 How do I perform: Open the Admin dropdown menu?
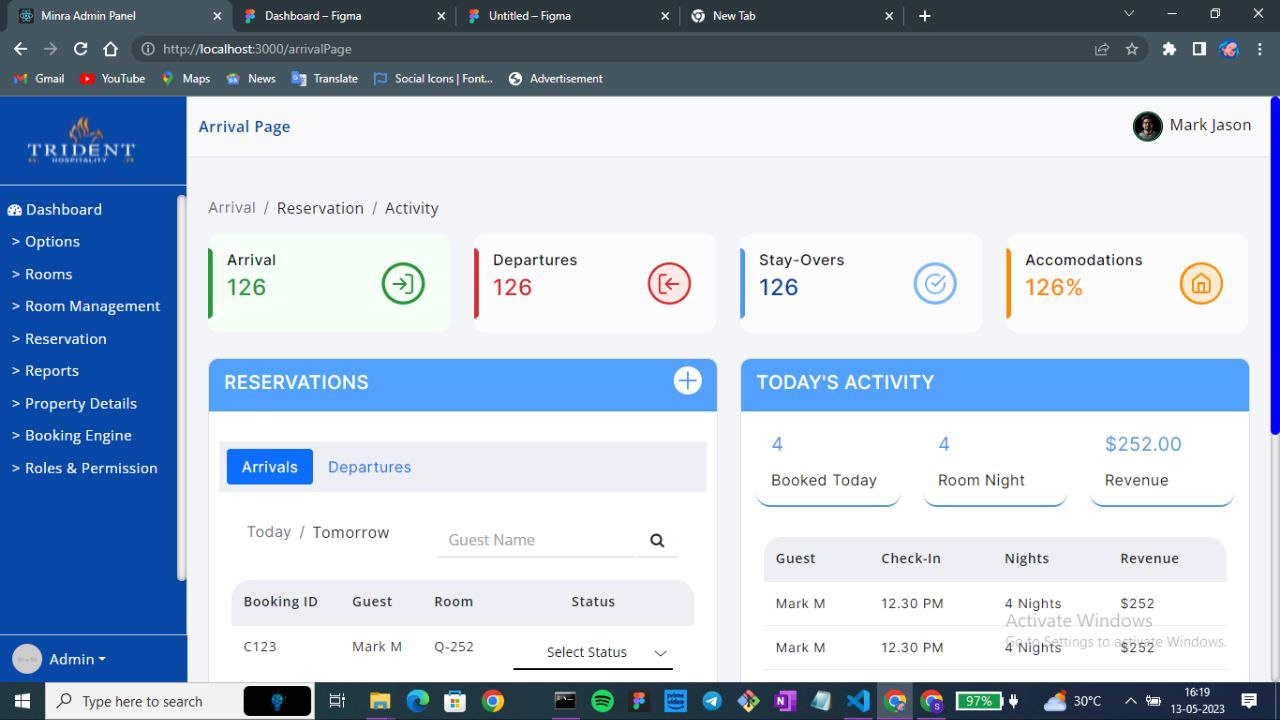pos(77,659)
